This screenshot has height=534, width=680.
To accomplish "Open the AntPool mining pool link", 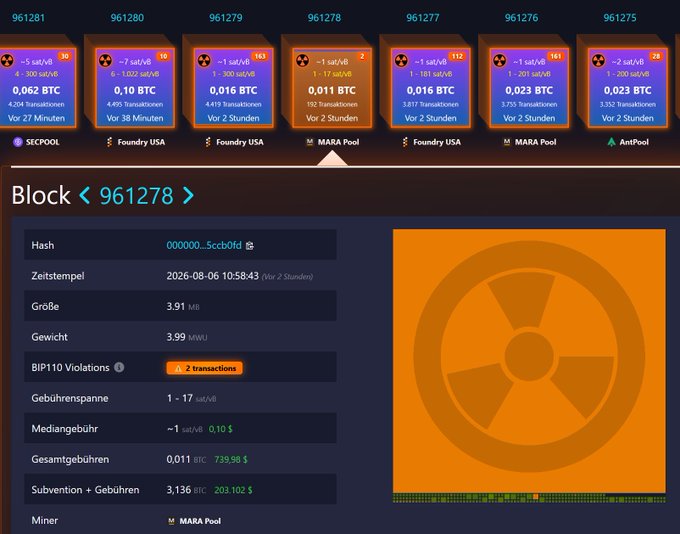I will point(628,142).
